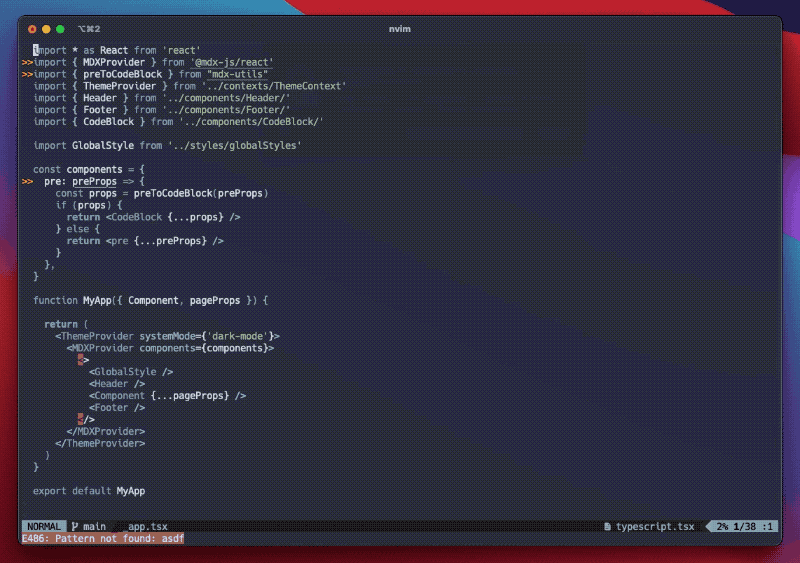Viewport: 800px width, 563px height.
Task: Click the E486 Pattern not found message
Action: tap(103, 538)
